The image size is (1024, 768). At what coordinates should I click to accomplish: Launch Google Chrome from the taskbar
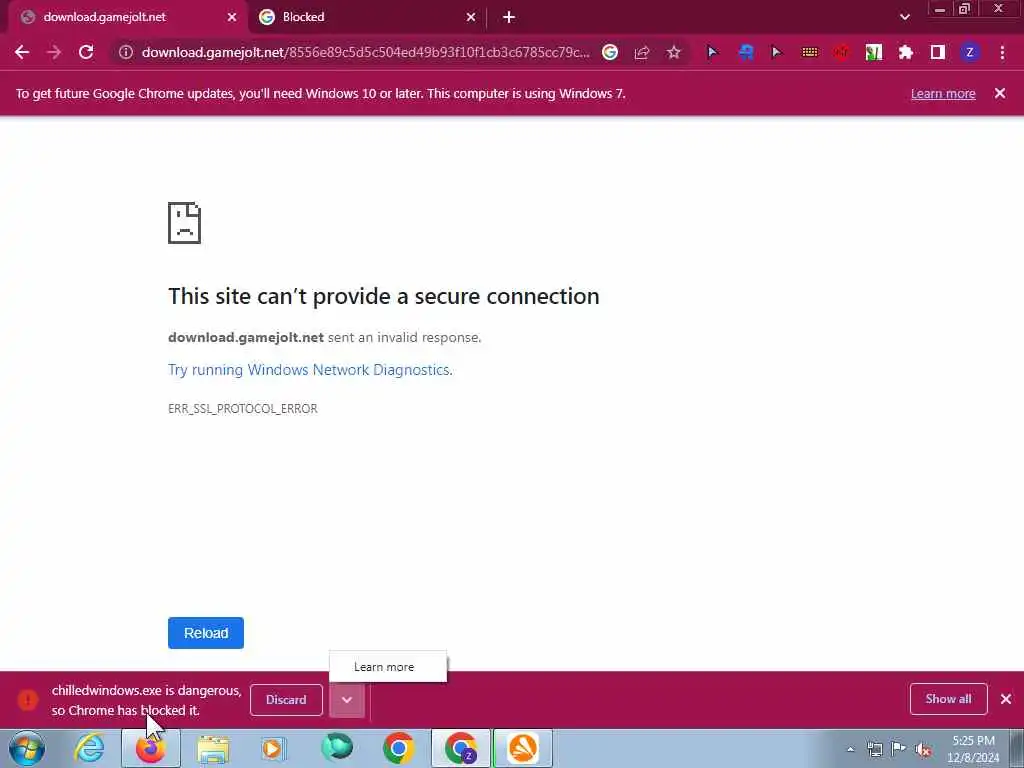point(398,748)
